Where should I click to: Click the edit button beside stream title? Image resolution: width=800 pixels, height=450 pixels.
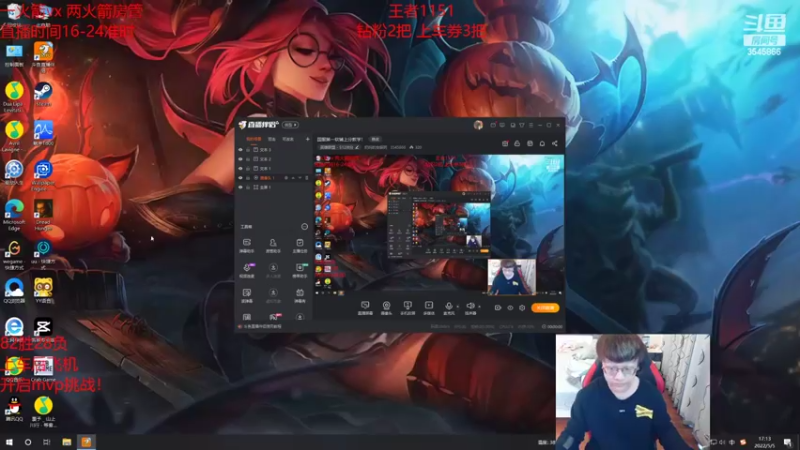coord(375,139)
